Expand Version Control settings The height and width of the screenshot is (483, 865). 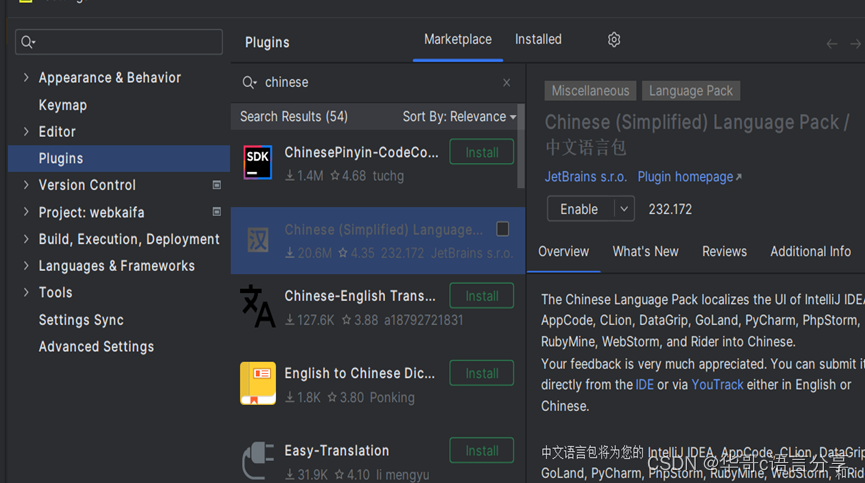click(26, 185)
